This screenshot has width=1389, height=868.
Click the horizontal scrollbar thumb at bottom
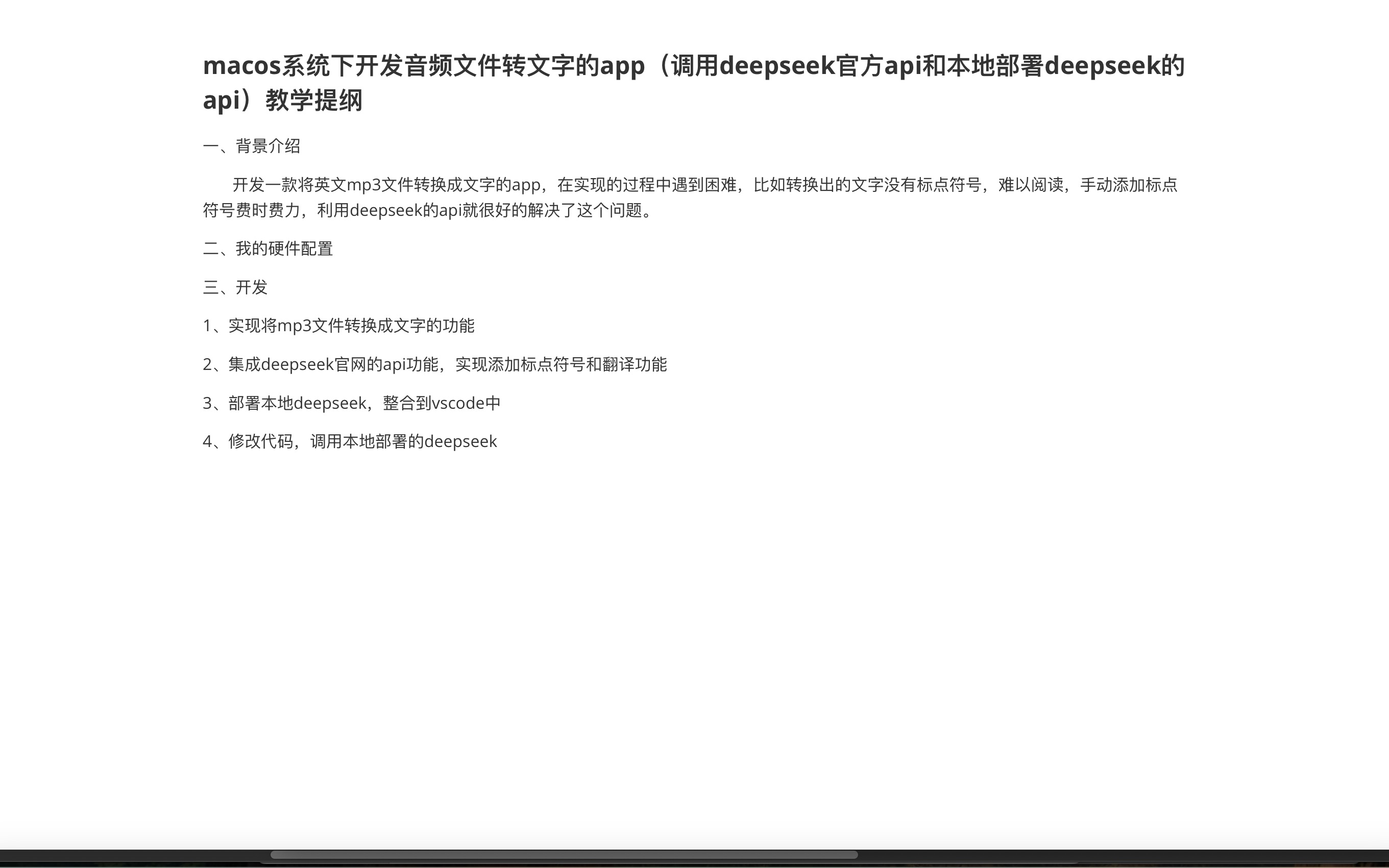pos(564,855)
